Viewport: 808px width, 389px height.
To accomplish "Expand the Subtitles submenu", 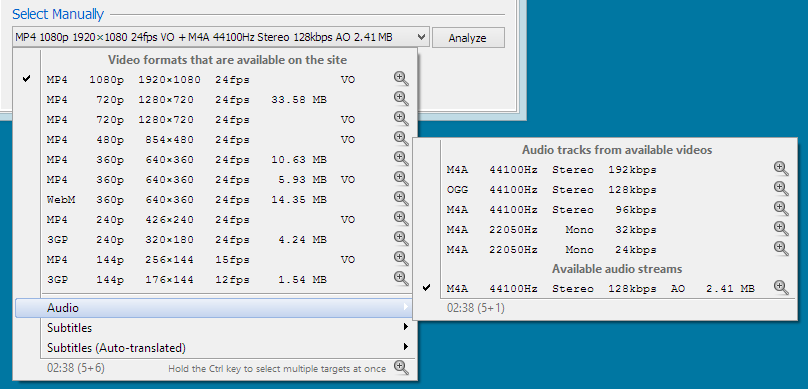I will click(214, 328).
